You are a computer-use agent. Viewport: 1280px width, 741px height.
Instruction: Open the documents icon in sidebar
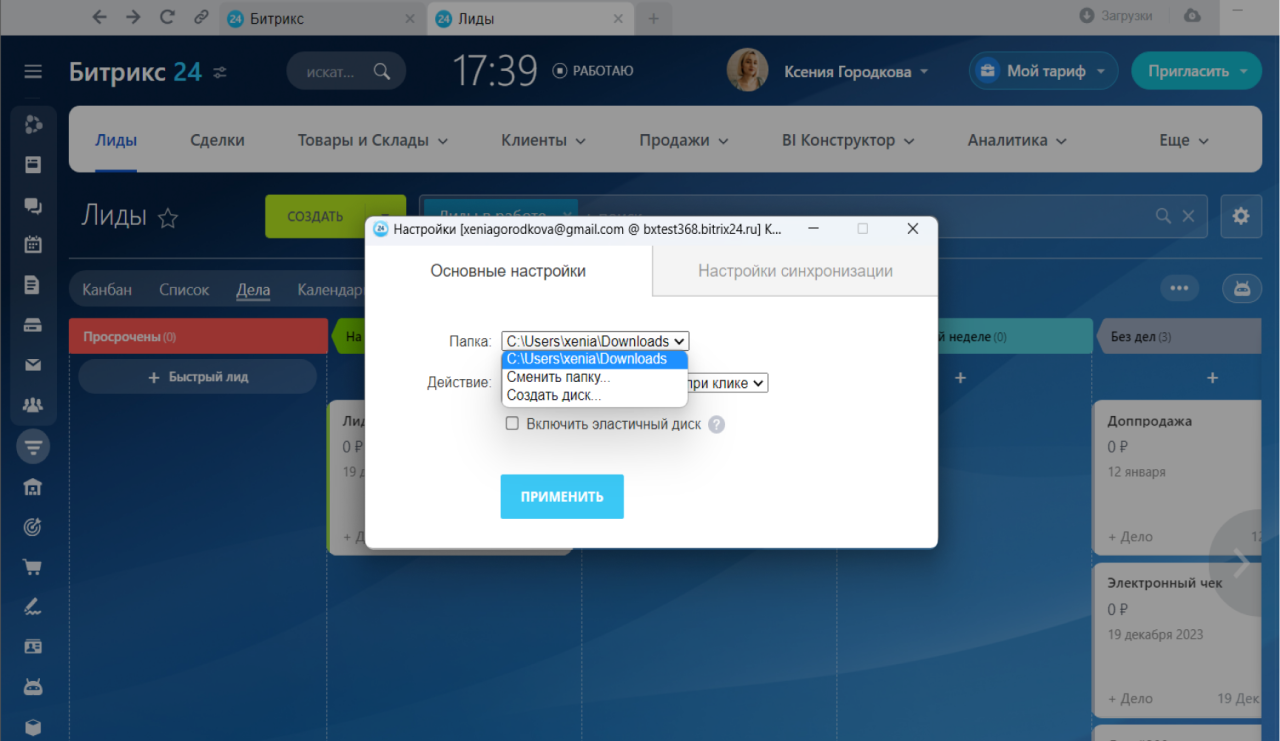tap(33, 285)
